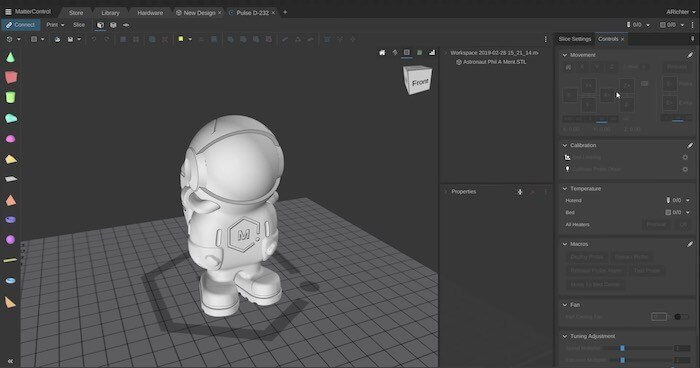The height and width of the screenshot is (368, 700).
Task: Edit the Movement section with pencil icon
Action: [x=690, y=55]
